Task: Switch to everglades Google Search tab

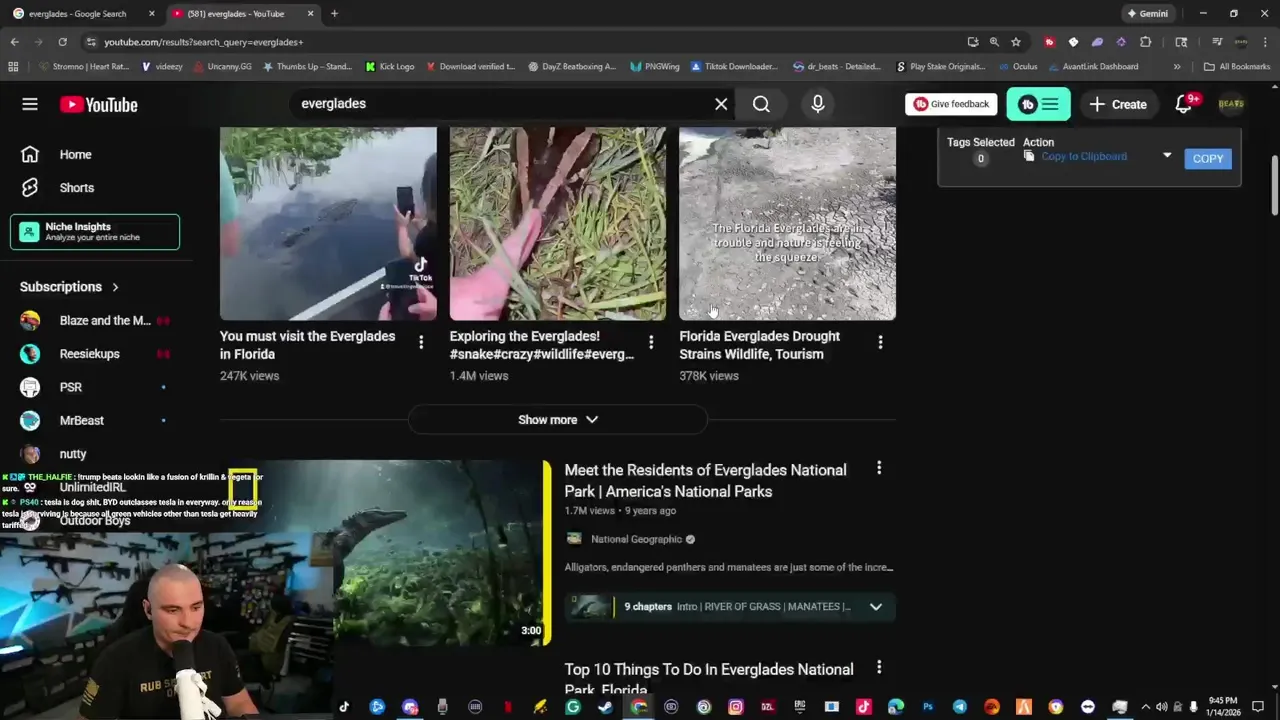Action: point(78,14)
